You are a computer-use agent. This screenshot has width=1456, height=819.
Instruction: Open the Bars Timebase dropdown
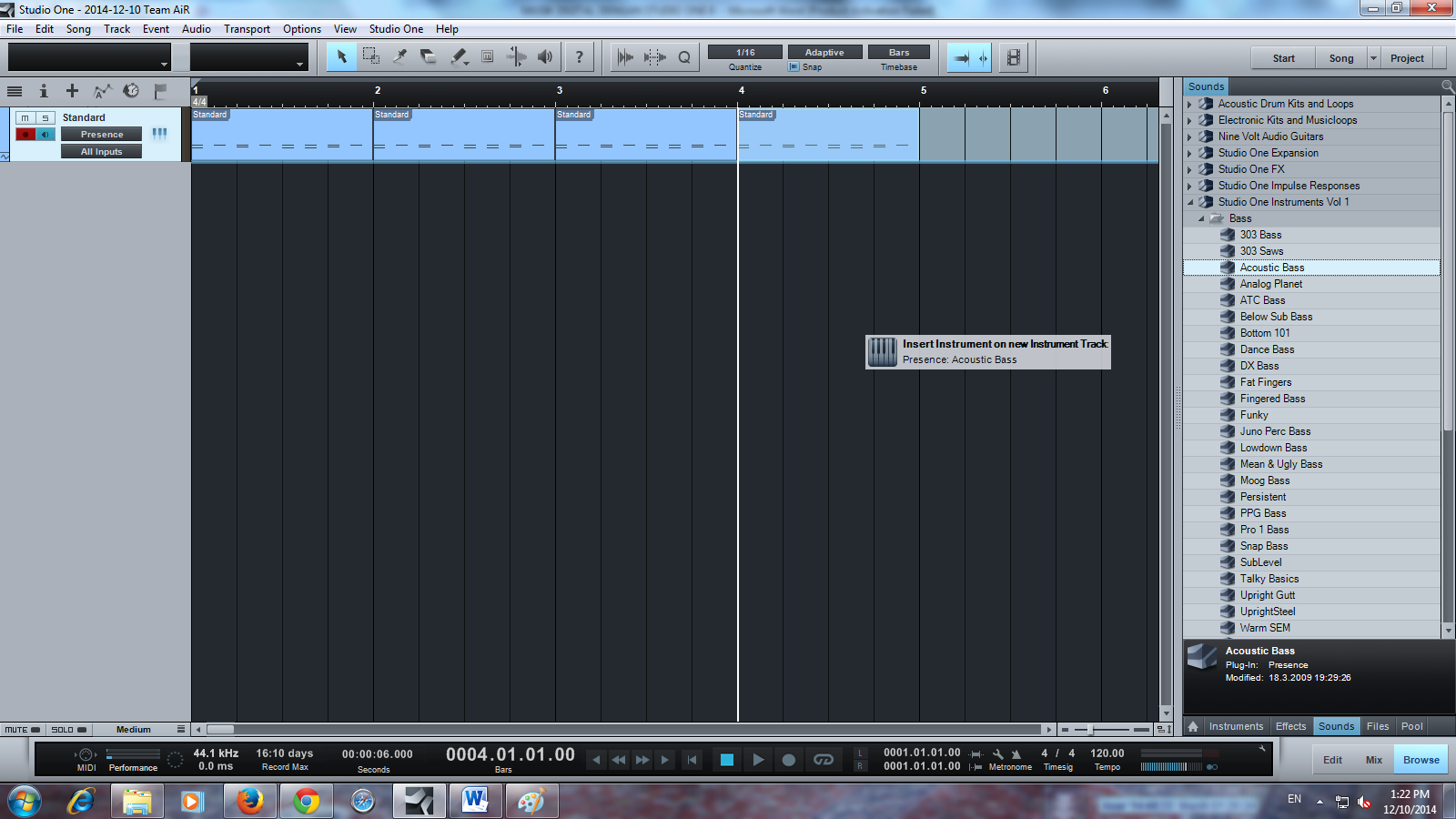pyautogui.click(x=899, y=52)
